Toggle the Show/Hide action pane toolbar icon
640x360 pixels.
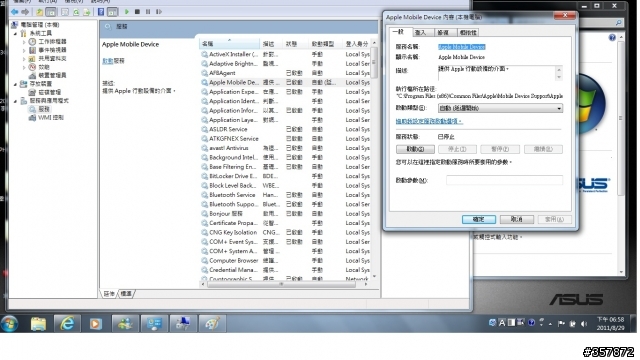pyautogui.click(x=112, y=12)
